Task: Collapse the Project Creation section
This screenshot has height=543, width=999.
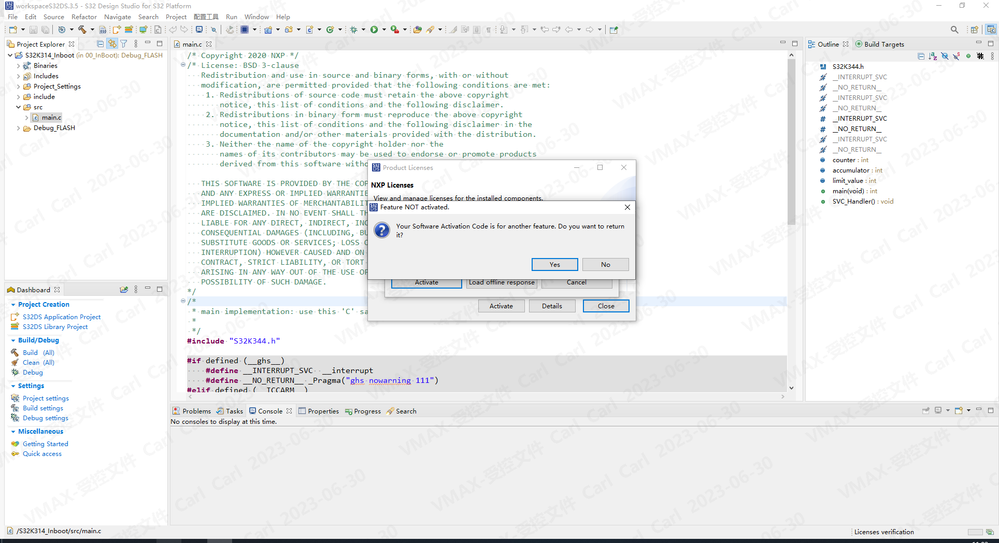Action: pos(13,305)
